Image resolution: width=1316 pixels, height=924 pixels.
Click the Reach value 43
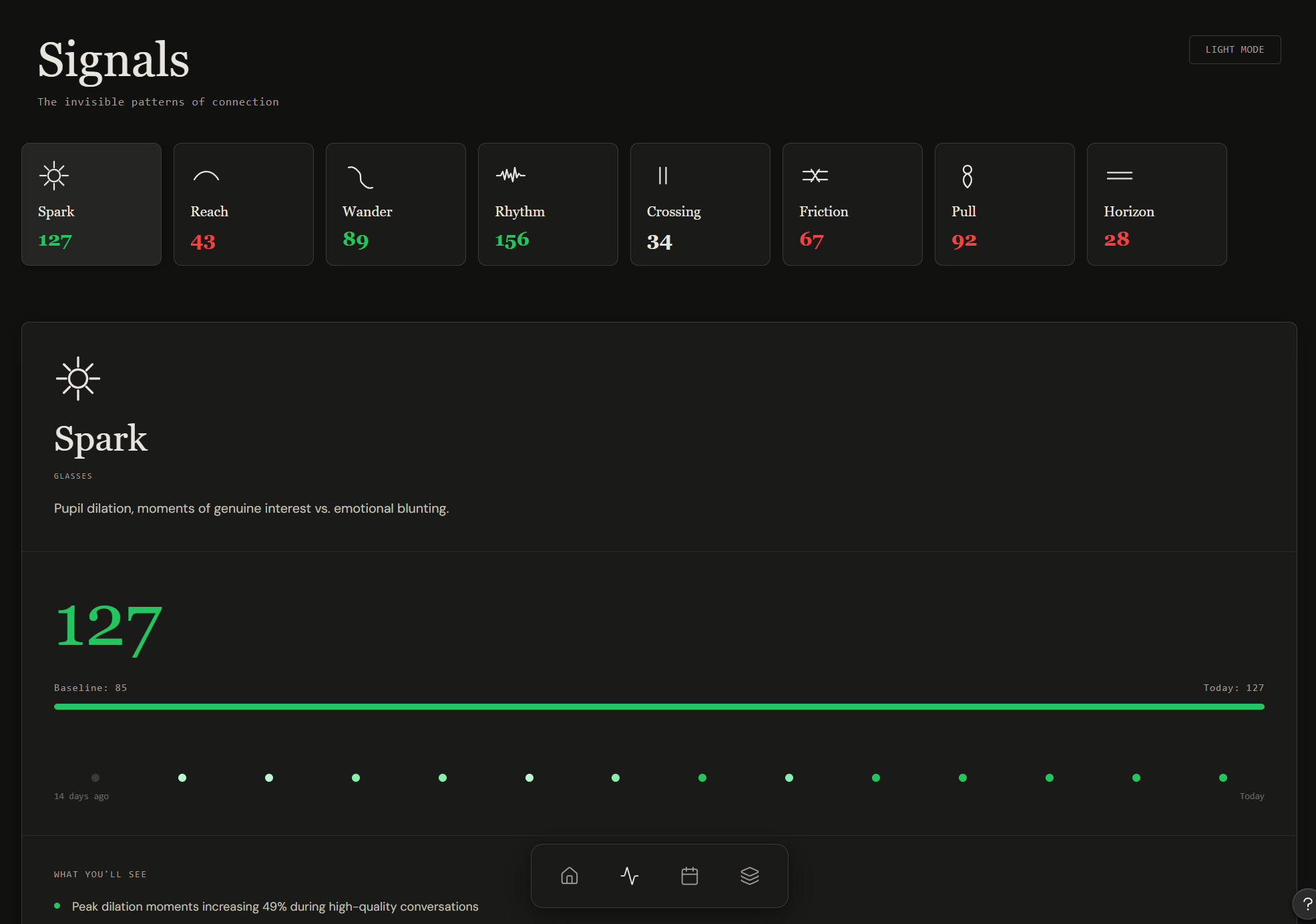point(203,242)
